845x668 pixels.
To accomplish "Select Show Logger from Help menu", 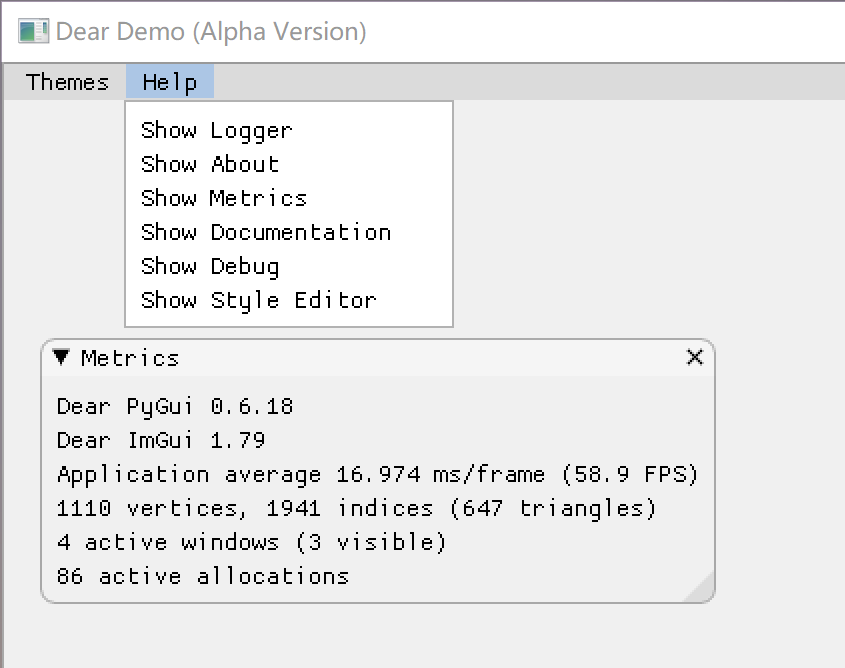I will 216,130.
